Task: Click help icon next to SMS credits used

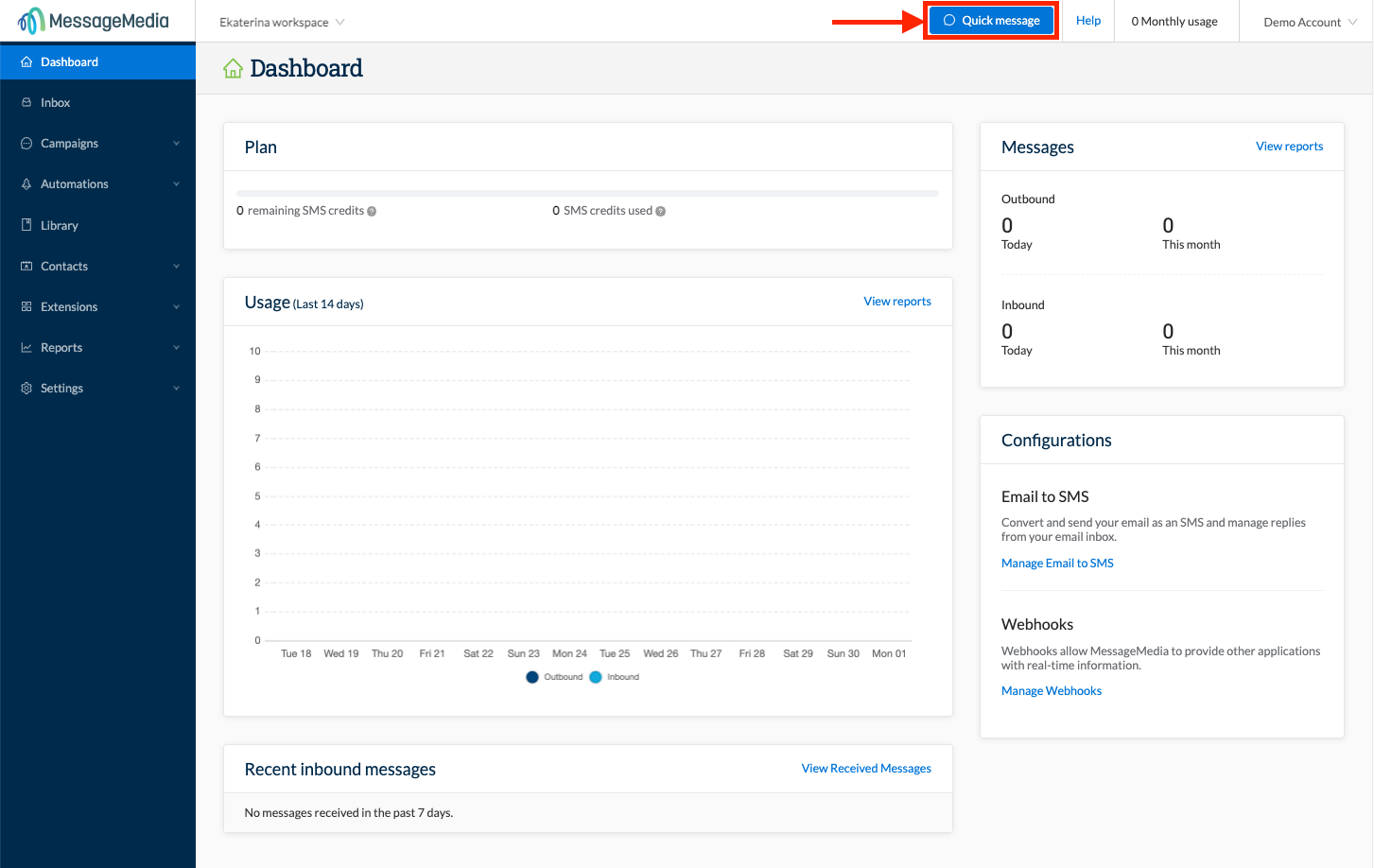Action: pyautogui.click(x=661, y=212)
